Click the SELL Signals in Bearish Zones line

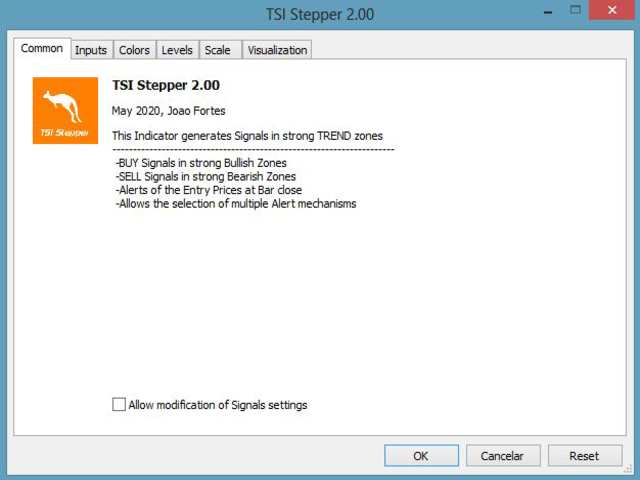point(206,176)
